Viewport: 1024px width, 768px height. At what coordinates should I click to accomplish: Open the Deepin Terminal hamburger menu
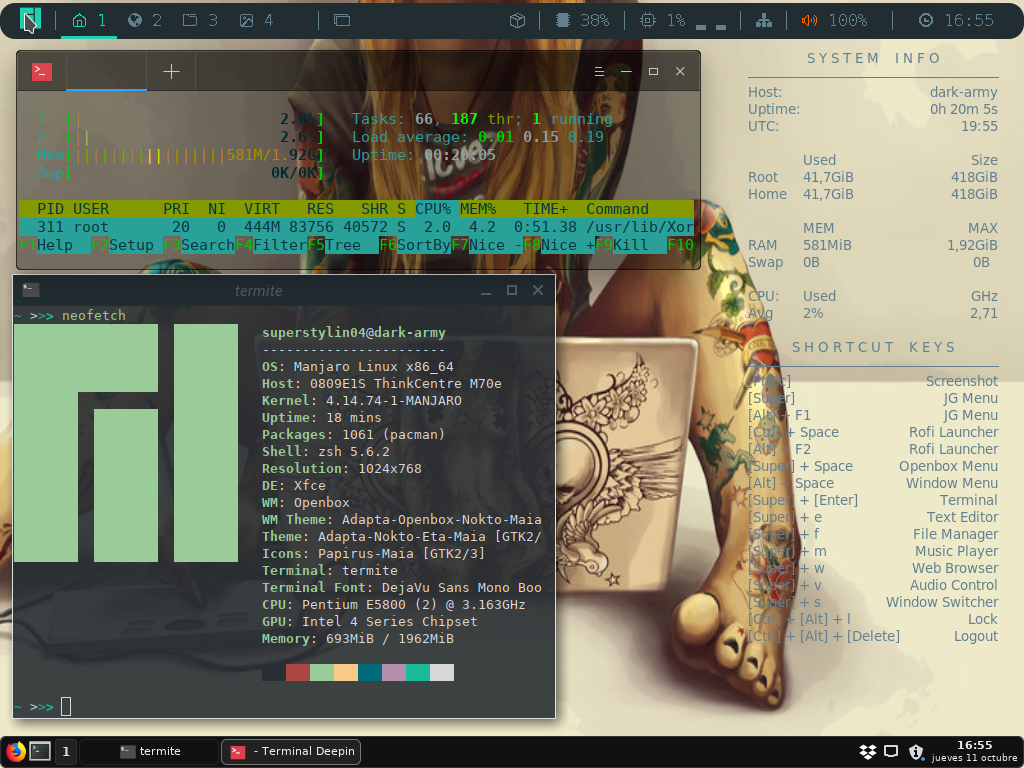pyautogui.click(x=599, y=71)
